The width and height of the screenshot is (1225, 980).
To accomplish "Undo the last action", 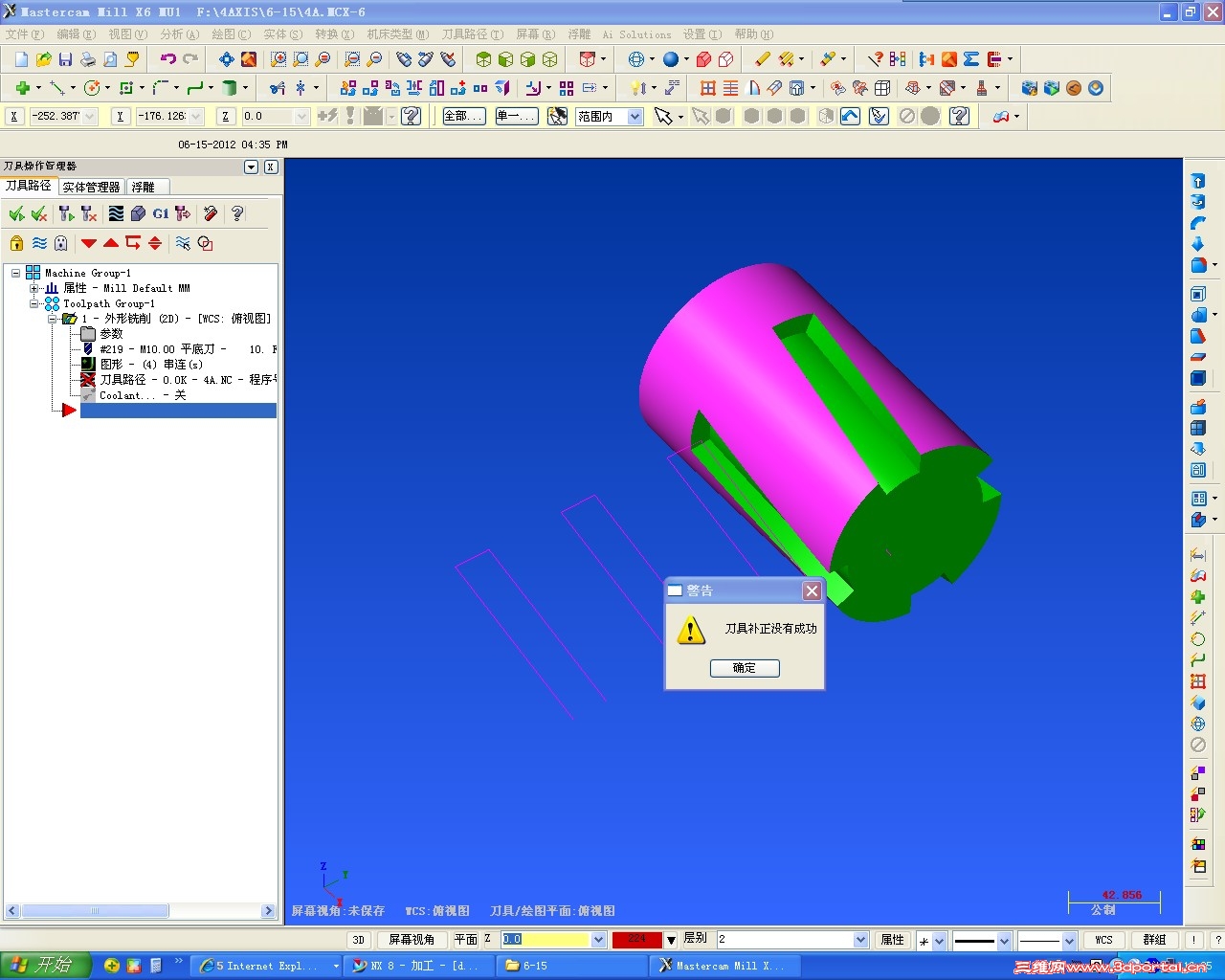I will [167, 59].
